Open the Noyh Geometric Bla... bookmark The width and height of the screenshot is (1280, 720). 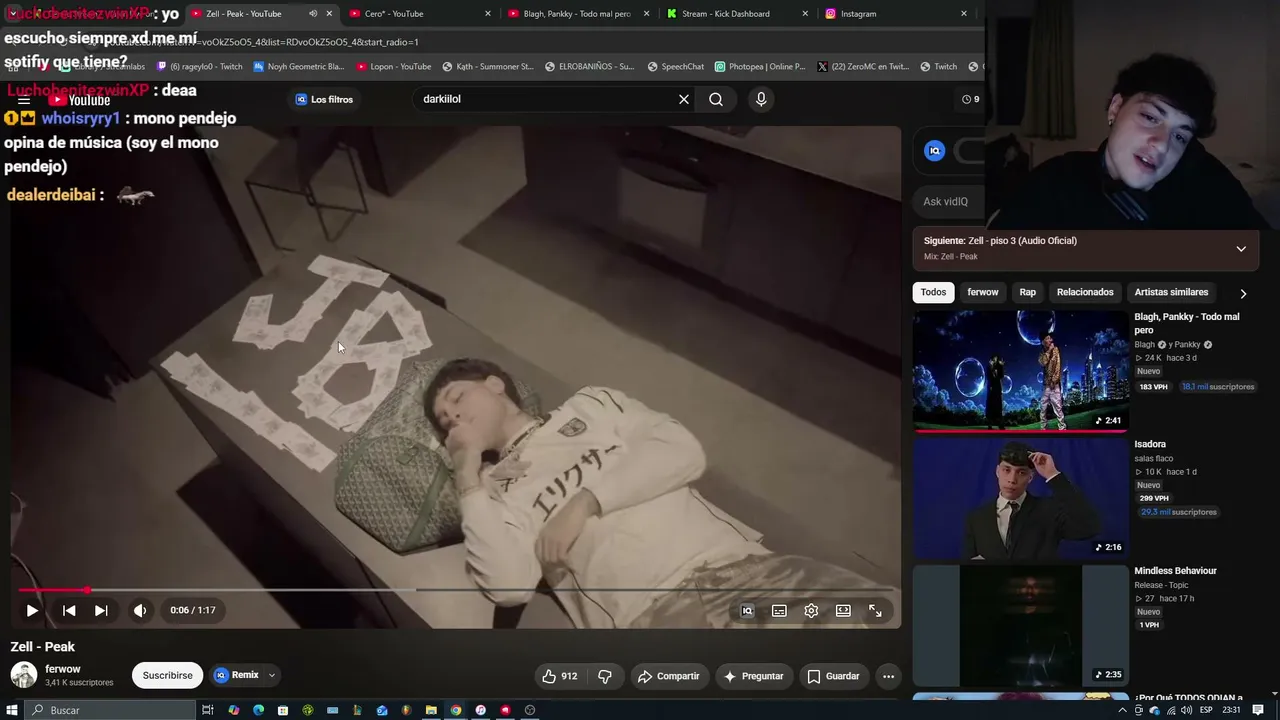pyautogui.click(x=299, y=67)
